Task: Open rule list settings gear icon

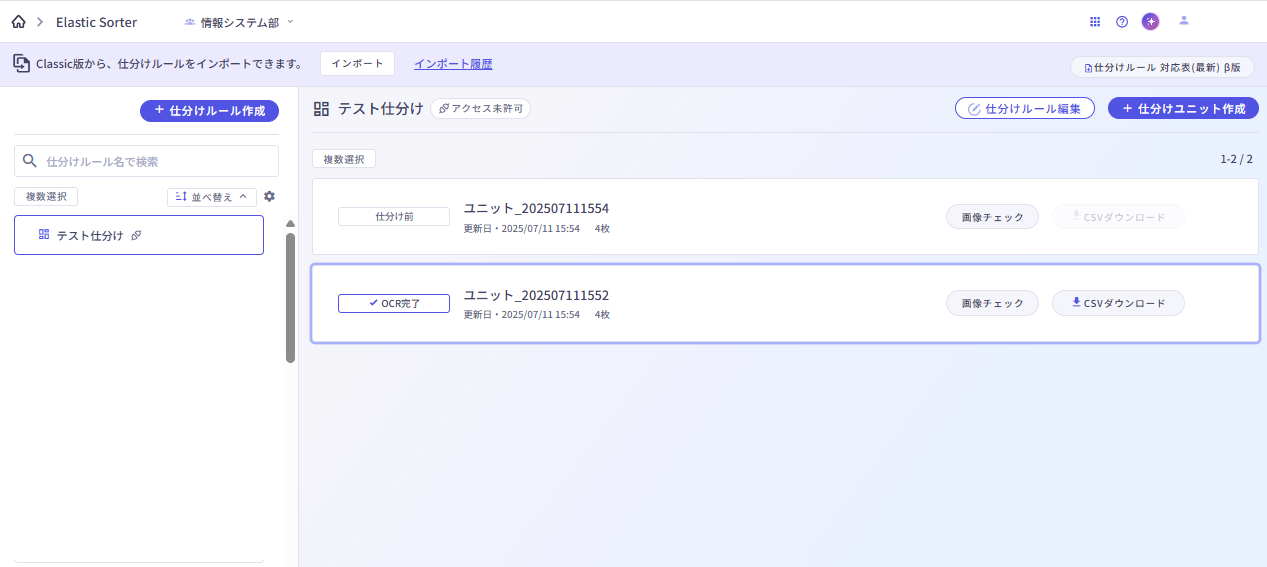Action: [x=269, y=197]
